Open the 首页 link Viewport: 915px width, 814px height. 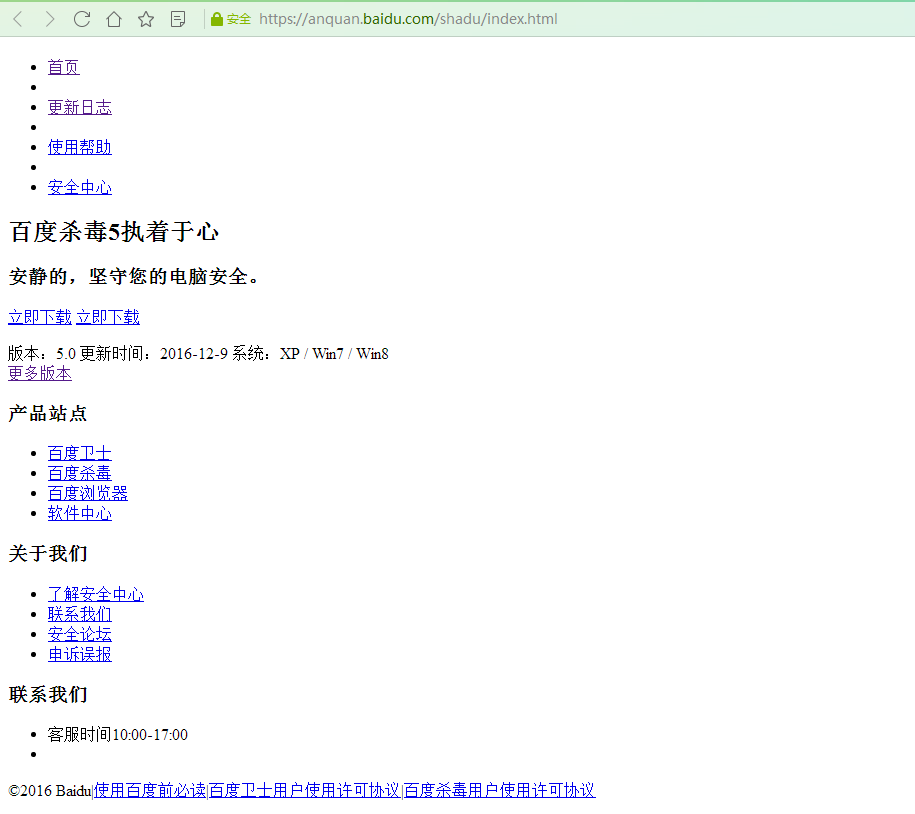64,67
